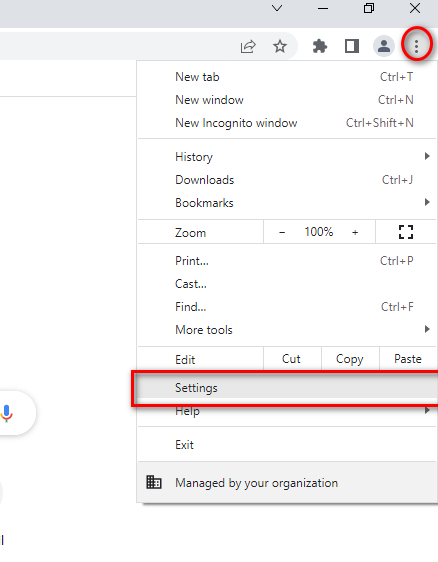This screenshot has height=562, width=438.
Task: Click the share page icon
Action: [248, 46]
